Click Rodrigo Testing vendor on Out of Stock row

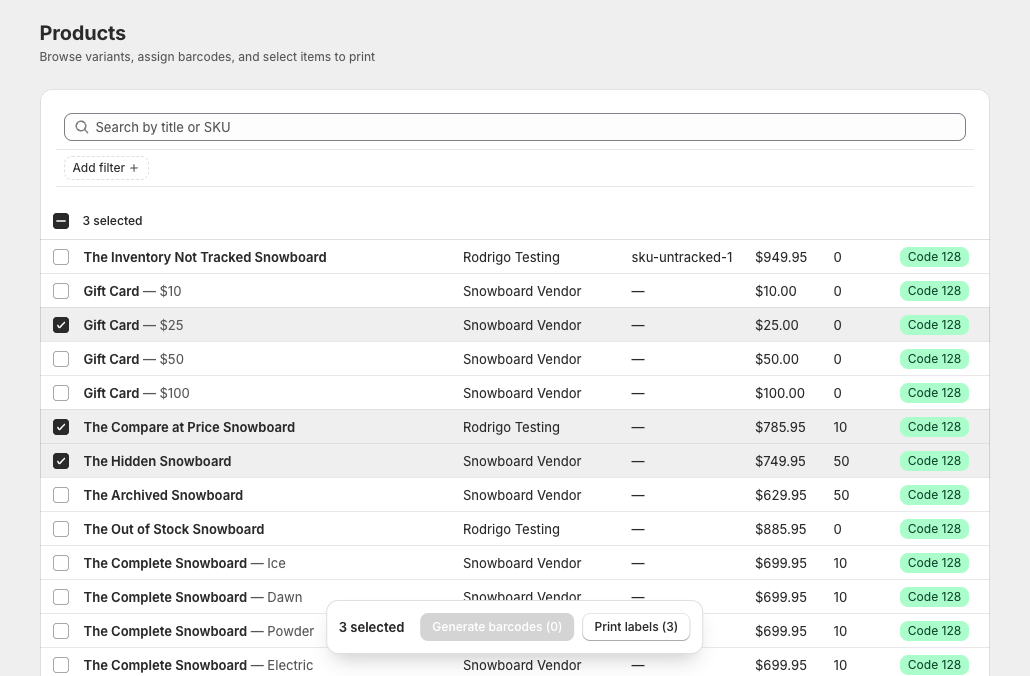click(511, 530)
